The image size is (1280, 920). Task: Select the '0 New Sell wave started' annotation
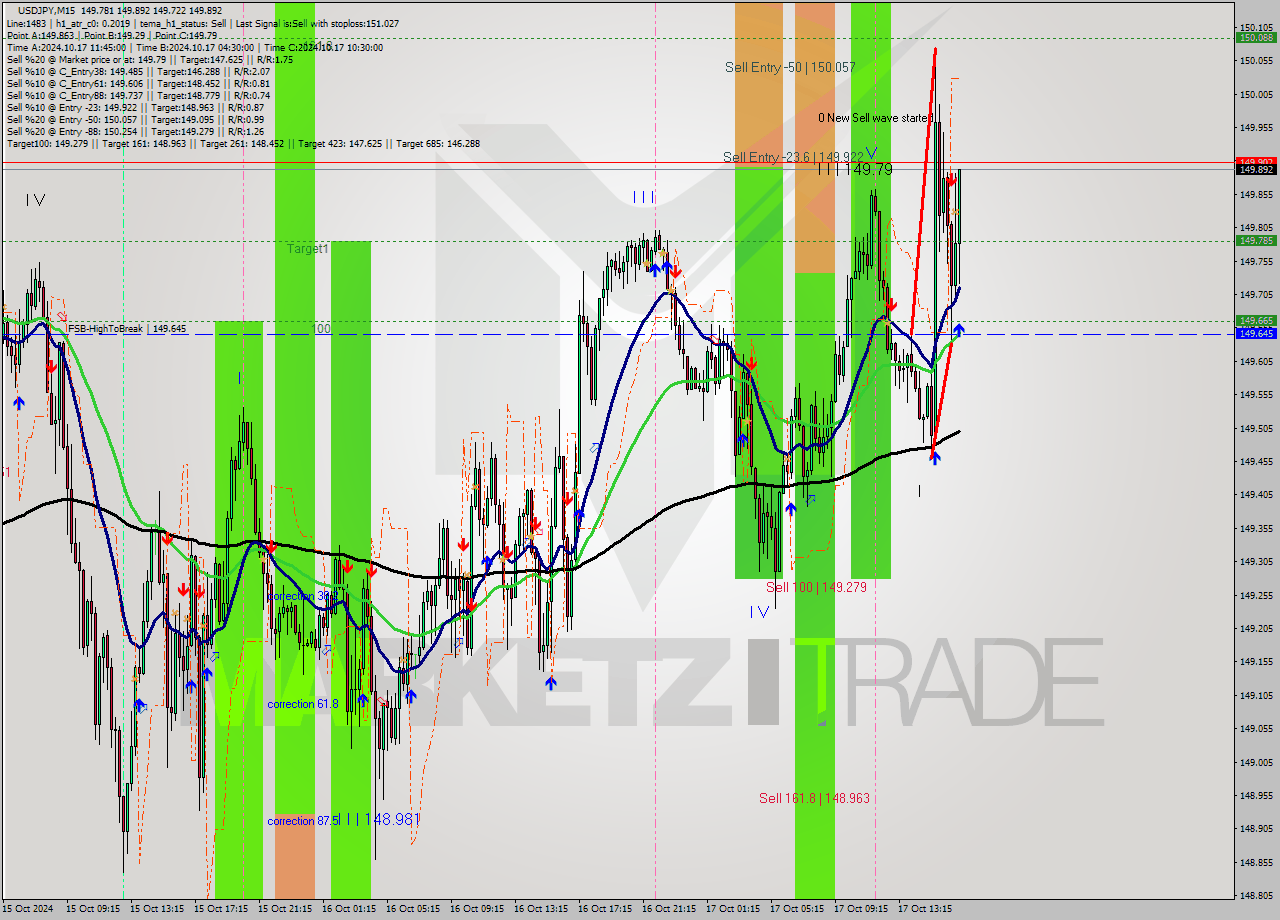[875, 118]
